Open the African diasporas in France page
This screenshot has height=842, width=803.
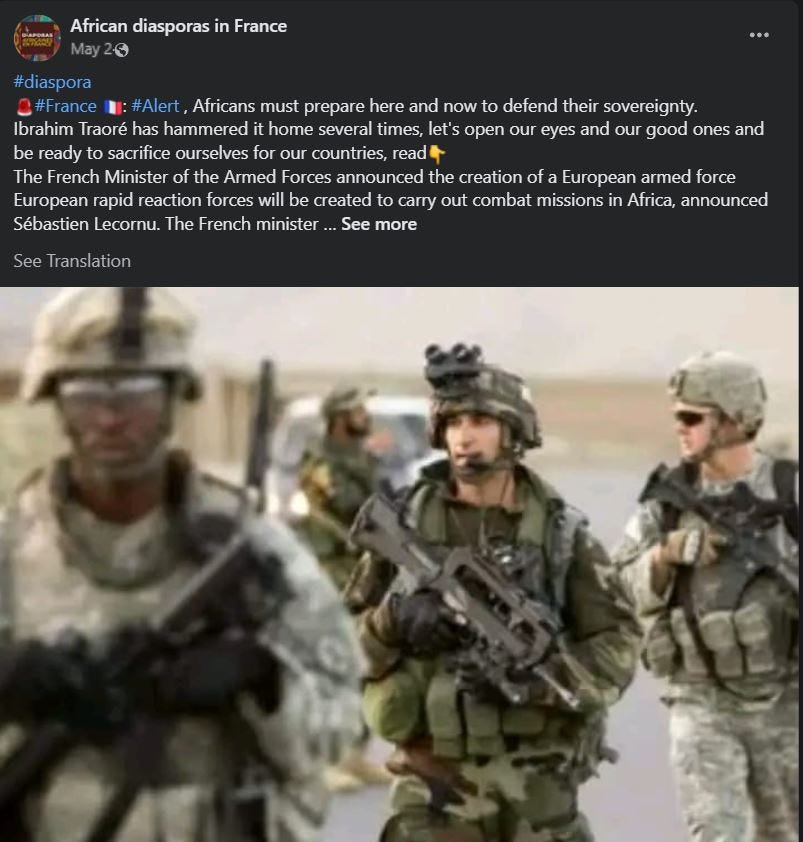(178, 26)
